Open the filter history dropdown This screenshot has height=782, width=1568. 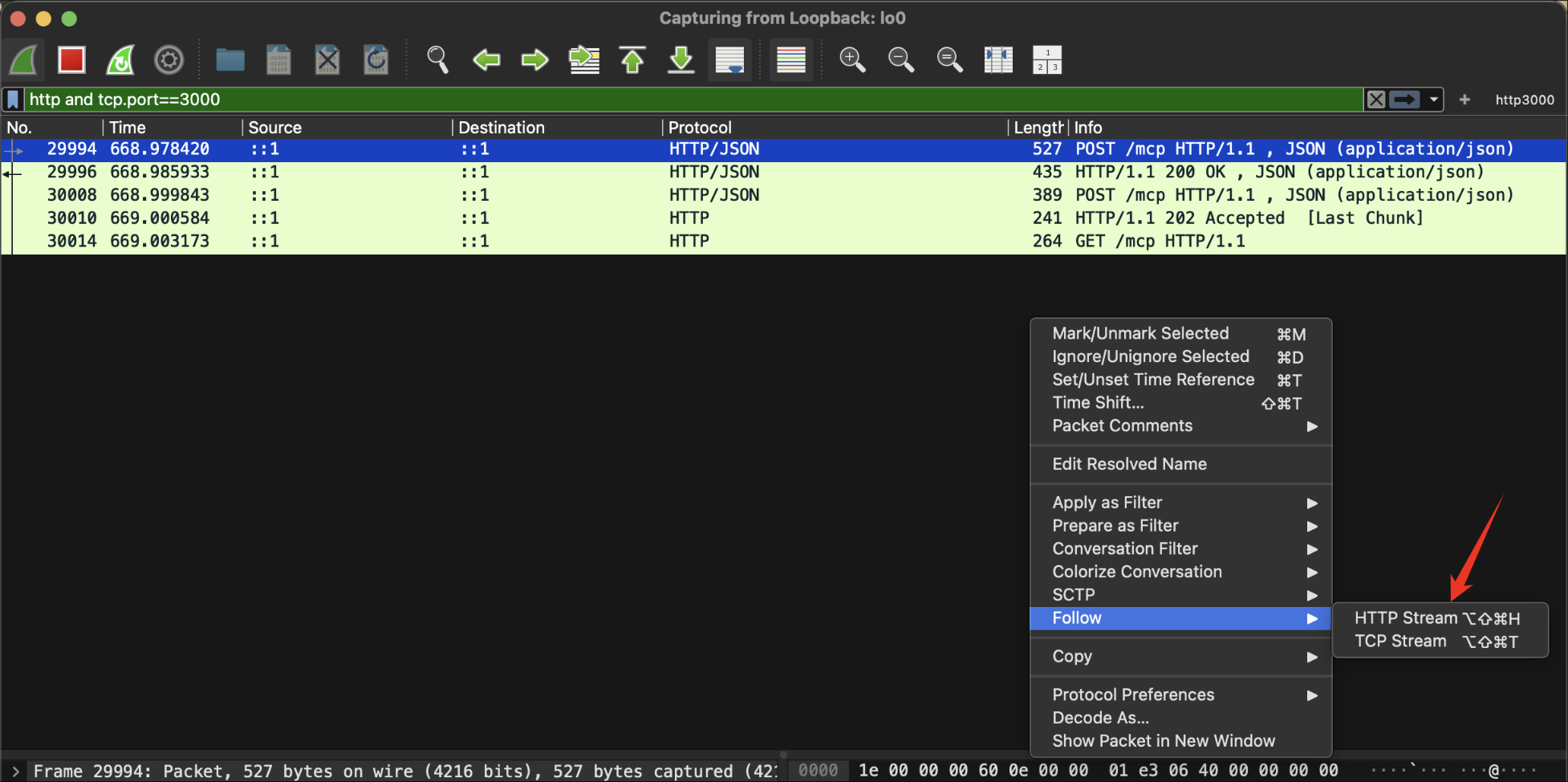1433,100
